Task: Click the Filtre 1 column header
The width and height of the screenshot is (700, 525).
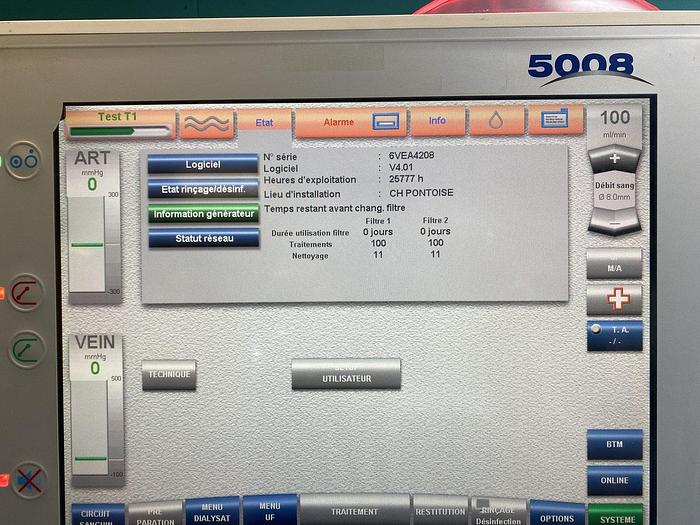Action: (378, 221)
